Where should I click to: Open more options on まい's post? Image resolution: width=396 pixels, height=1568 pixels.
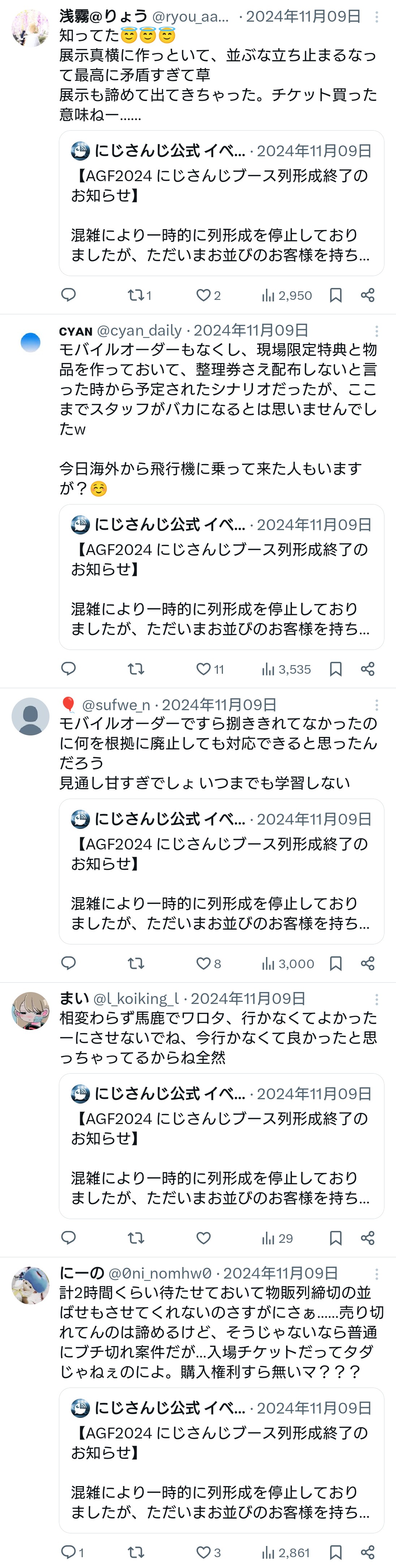(x=376, y=999)
